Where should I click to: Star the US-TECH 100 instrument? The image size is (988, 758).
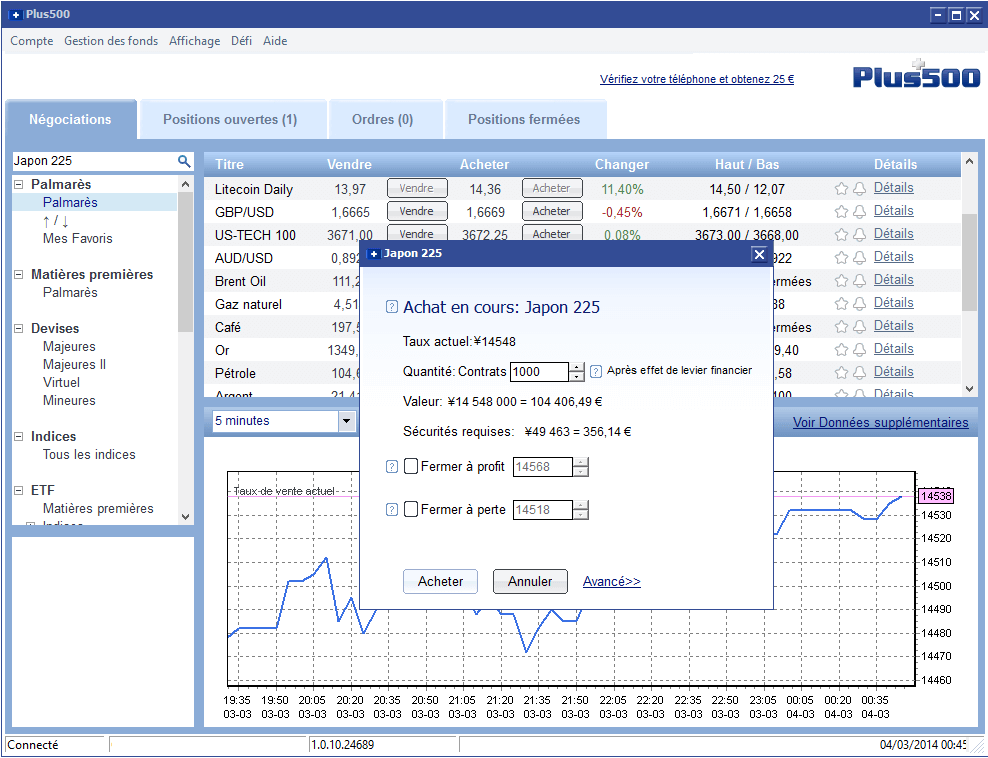click(841, 234)
